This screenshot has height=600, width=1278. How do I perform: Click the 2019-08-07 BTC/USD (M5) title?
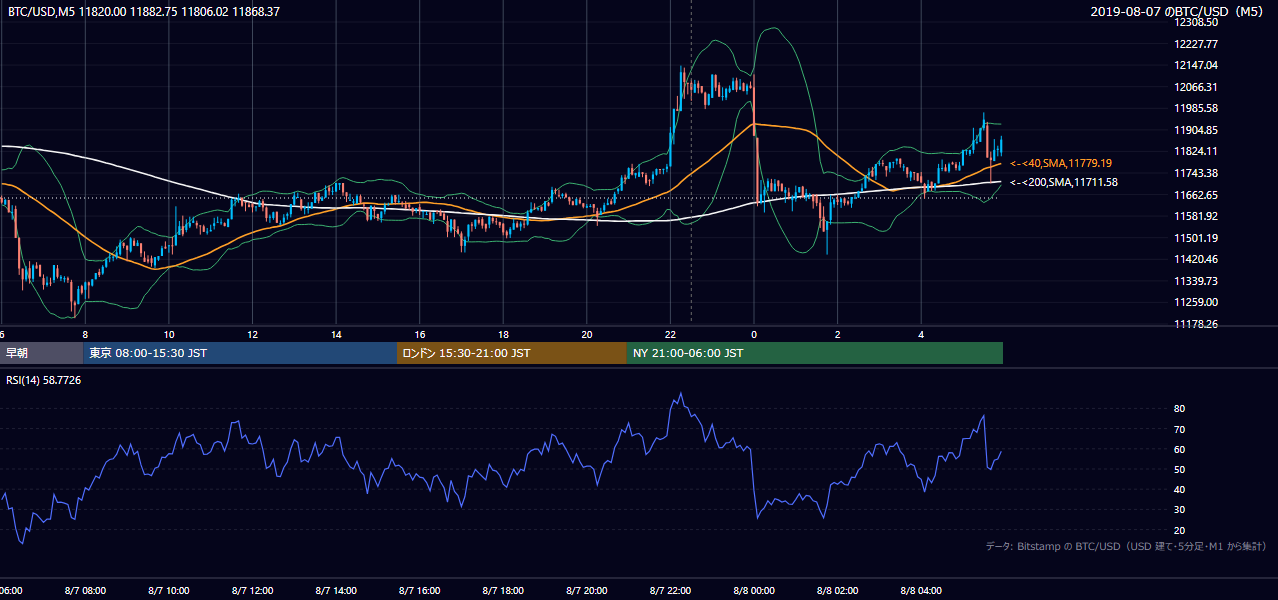(1179, 12)
